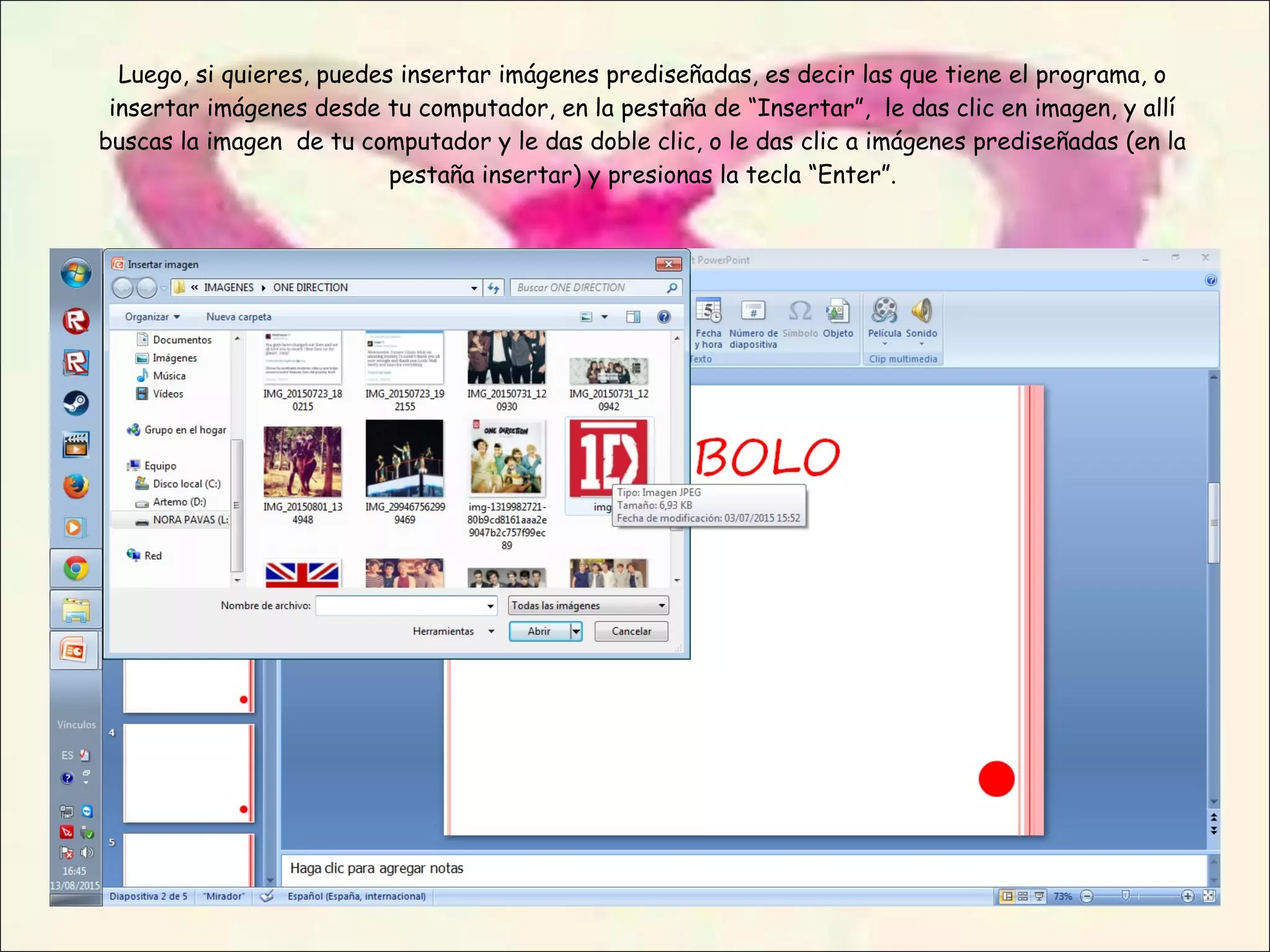Open Google Chrome from the taskbar
The height and width of the screenshot is (952, 1270).
coord(76,568)
